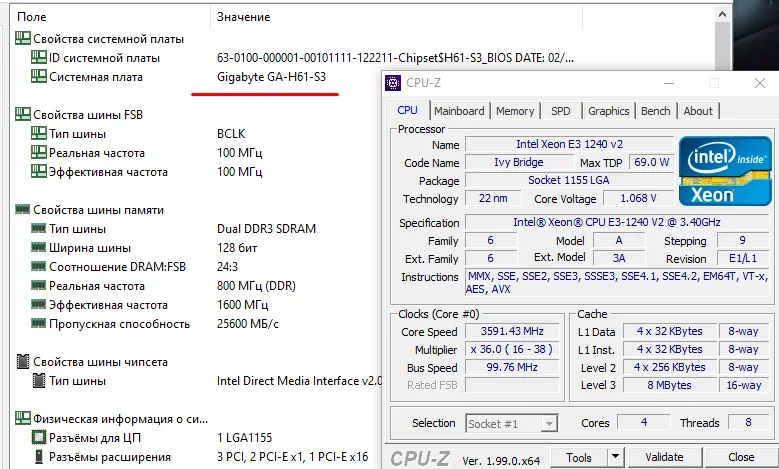Click the Intel Inside Xeon logo
Screen dimensions: 779x469
coord(725,171)
